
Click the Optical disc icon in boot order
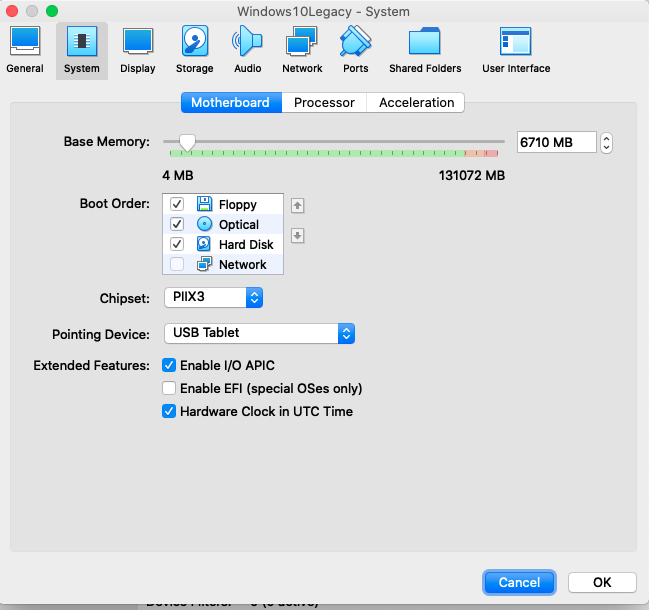point(204,224)
